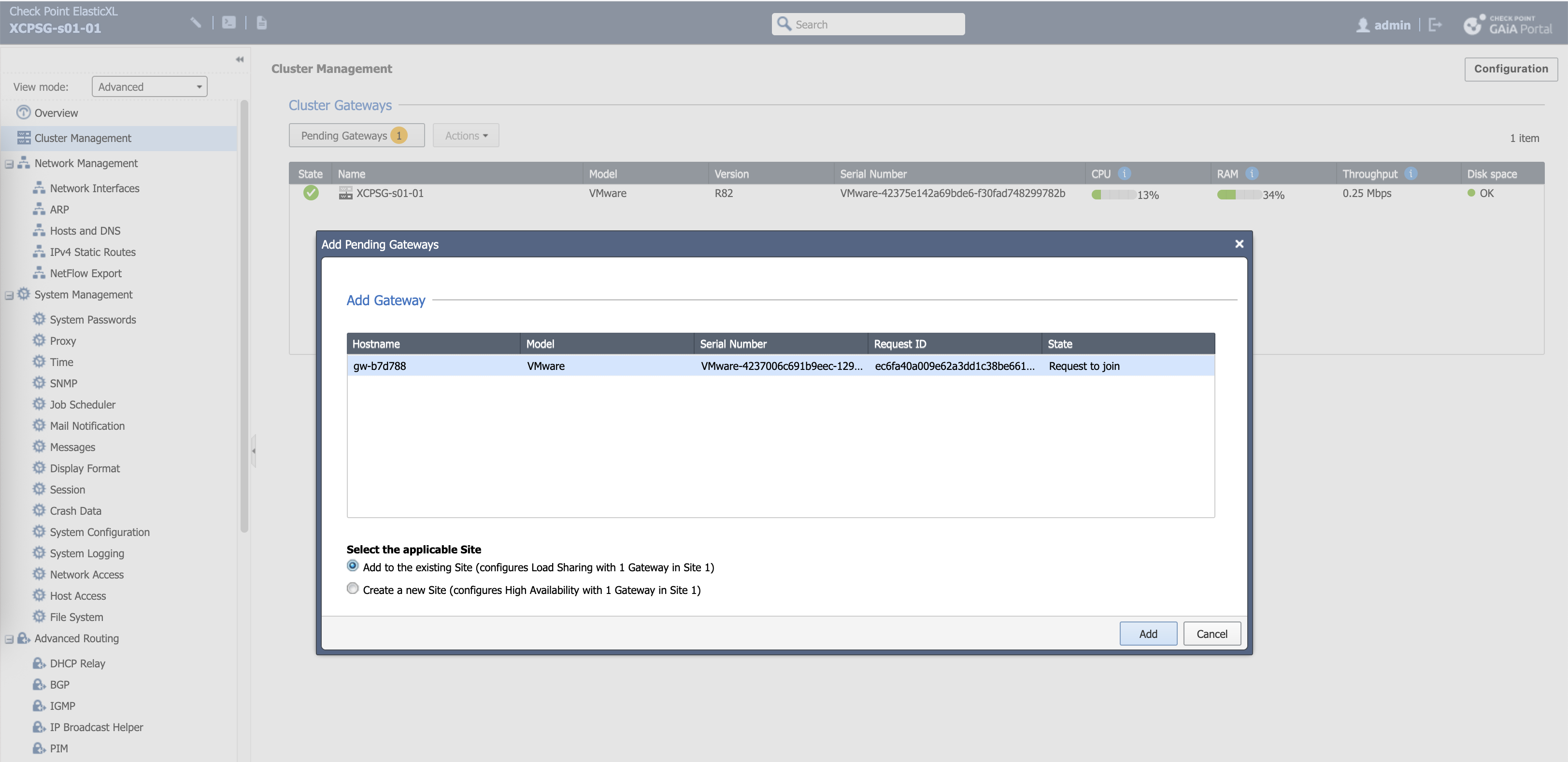Click the configuration lock pencil icon
The width and height of the screenshot is (1568, 762).
click(x=195, y=23)
